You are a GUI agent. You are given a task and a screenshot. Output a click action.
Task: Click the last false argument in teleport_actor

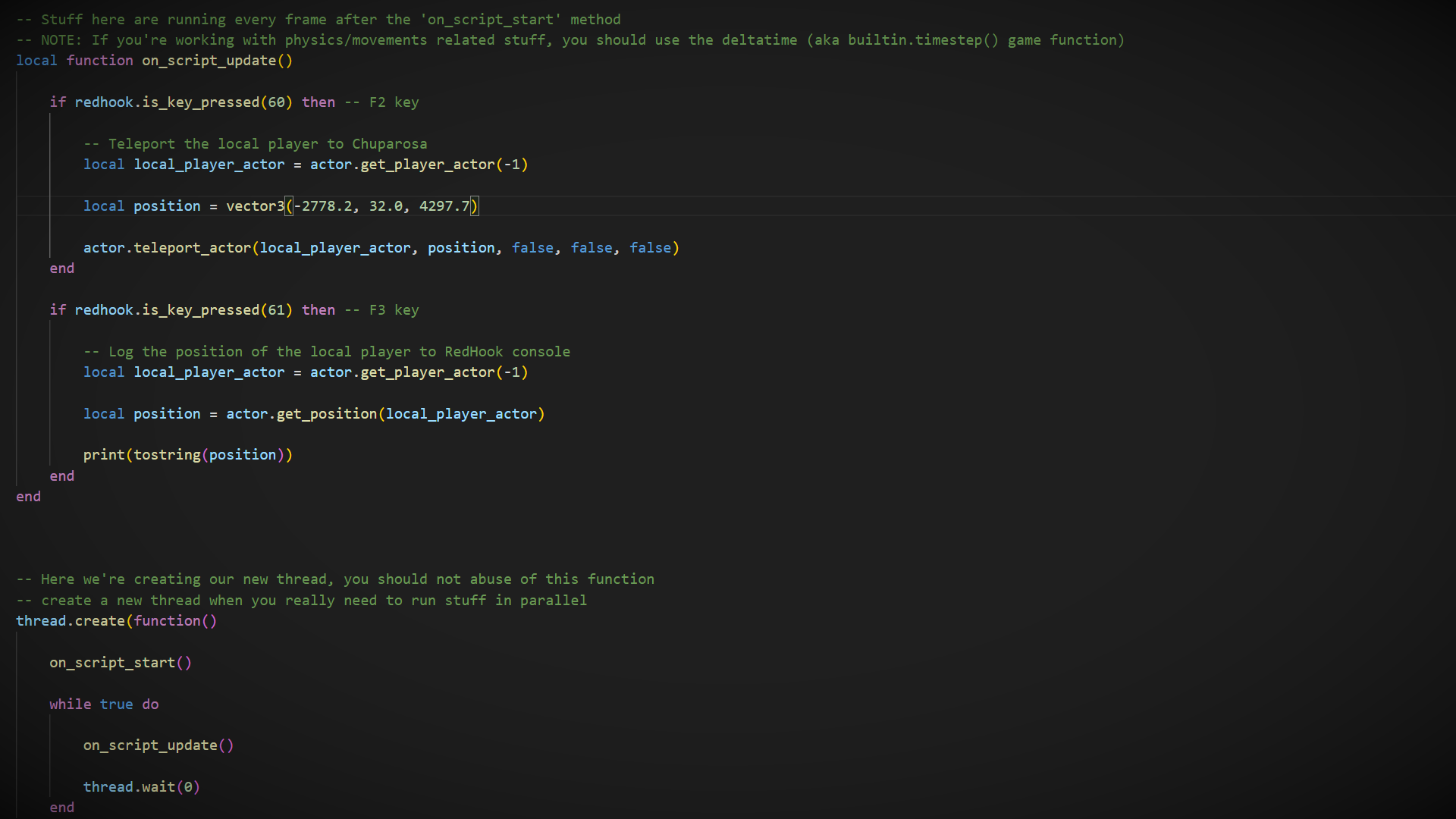click(x=650, y=248)
